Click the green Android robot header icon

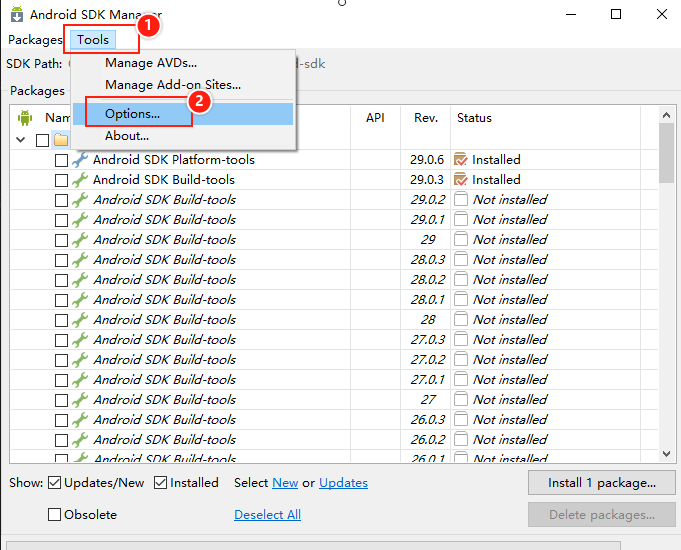[25, 118]
